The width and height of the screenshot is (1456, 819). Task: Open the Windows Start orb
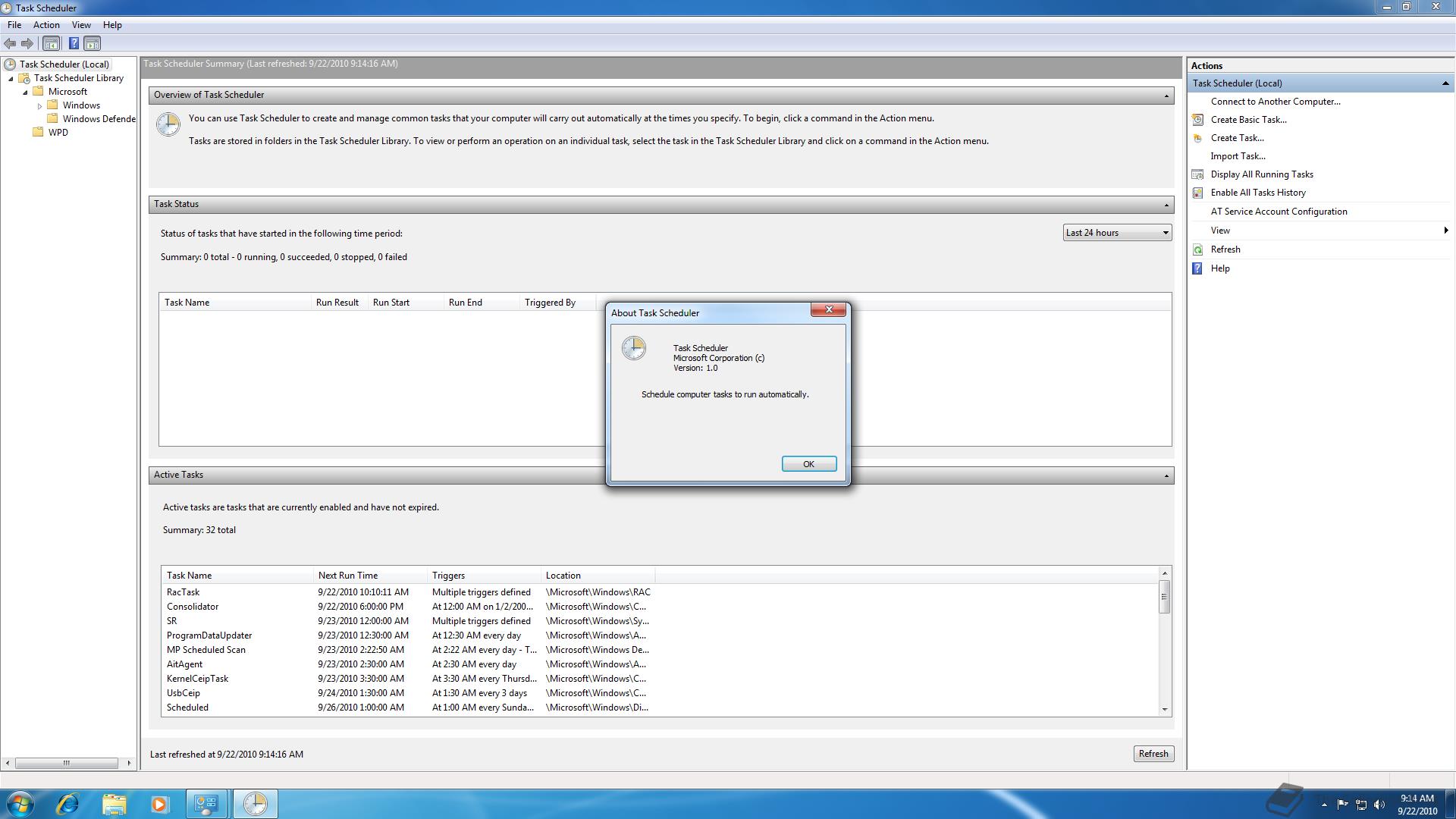(x=20, y=804)
